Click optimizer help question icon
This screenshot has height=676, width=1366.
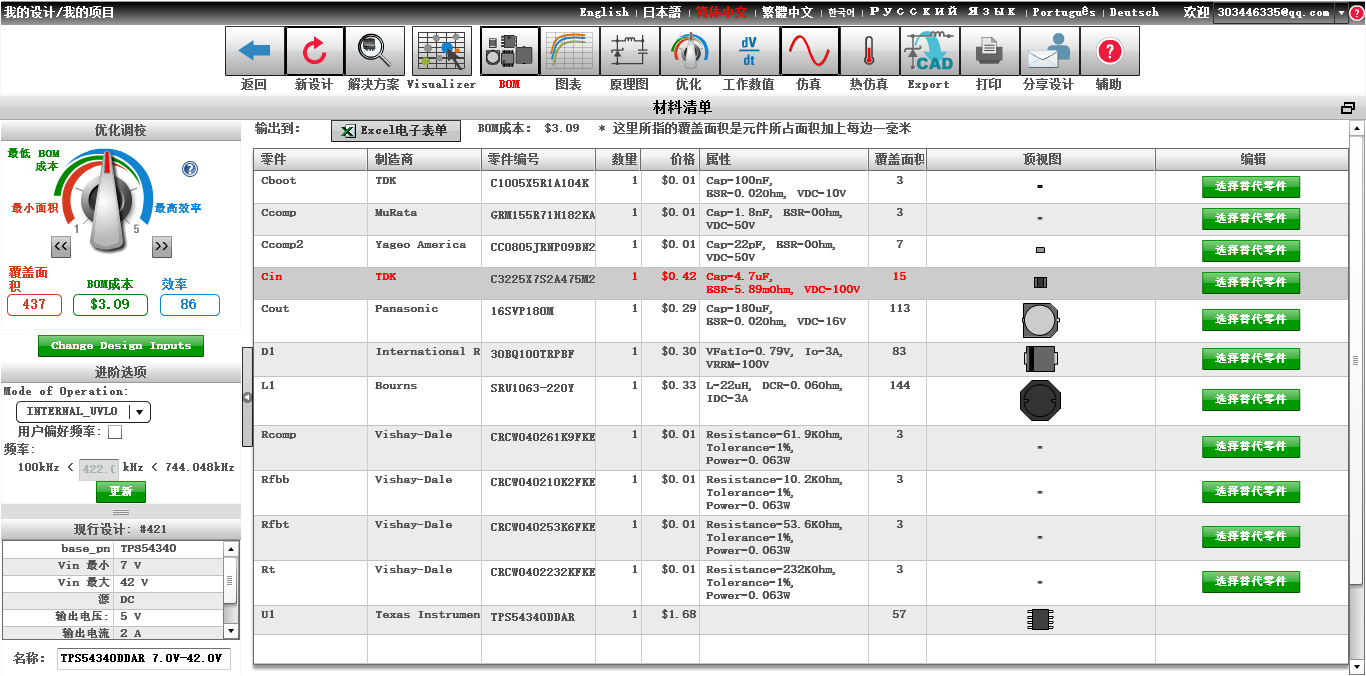(x=190, y=169)
